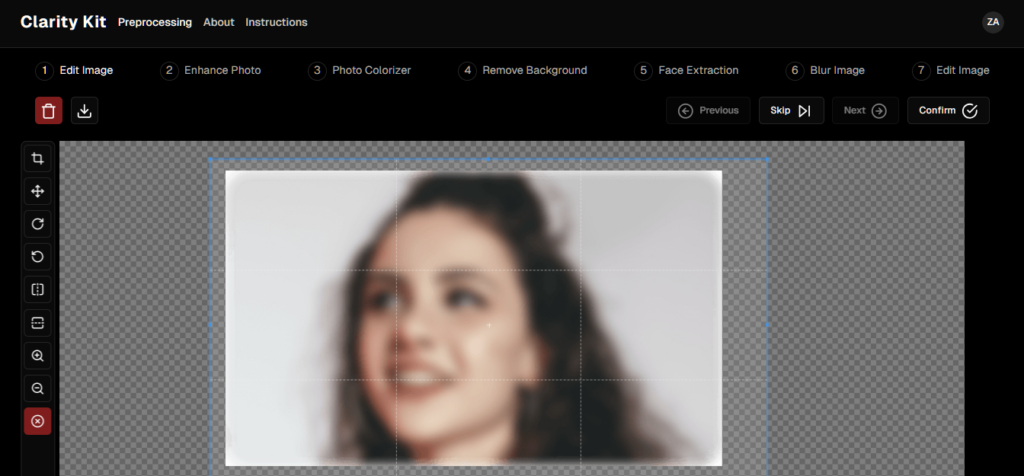Flip image horizontally

[38, 290]
